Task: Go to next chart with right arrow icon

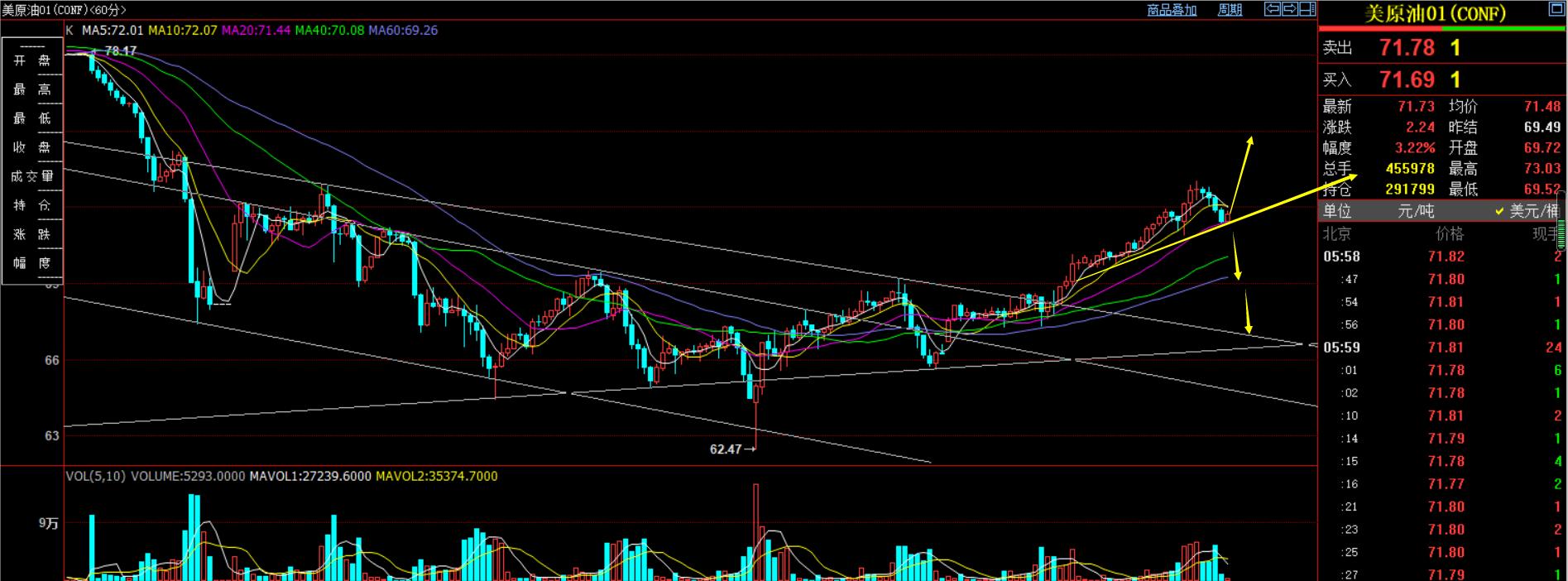Action: (x=1290, y=9)
